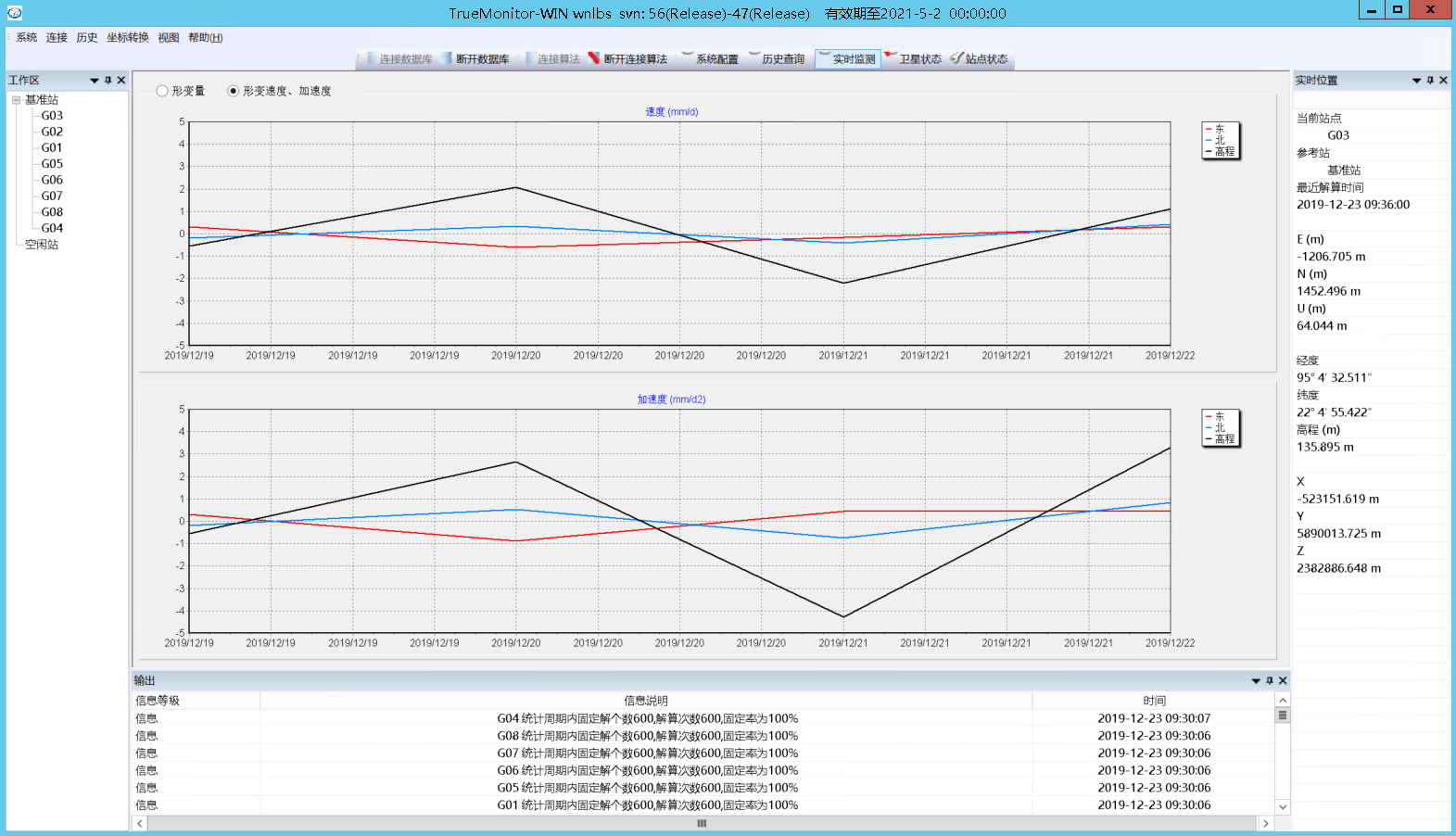Screen dimensions: 1456x836
Task: Collapse the 基准站 tree node
Action: point(16,100)
